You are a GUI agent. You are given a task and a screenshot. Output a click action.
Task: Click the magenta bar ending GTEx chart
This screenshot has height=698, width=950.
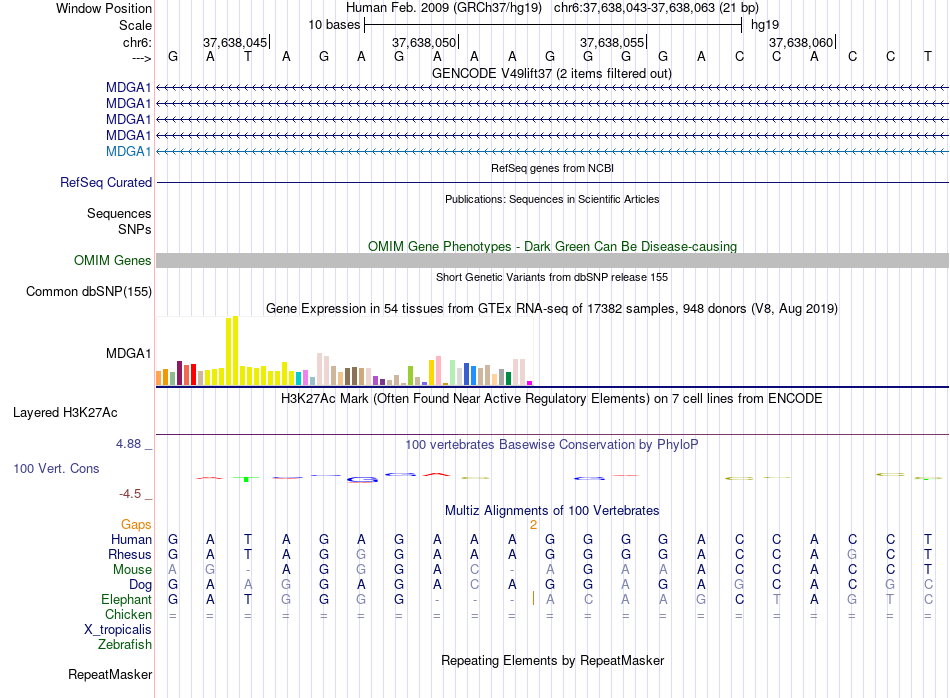(x=530, y=383)
